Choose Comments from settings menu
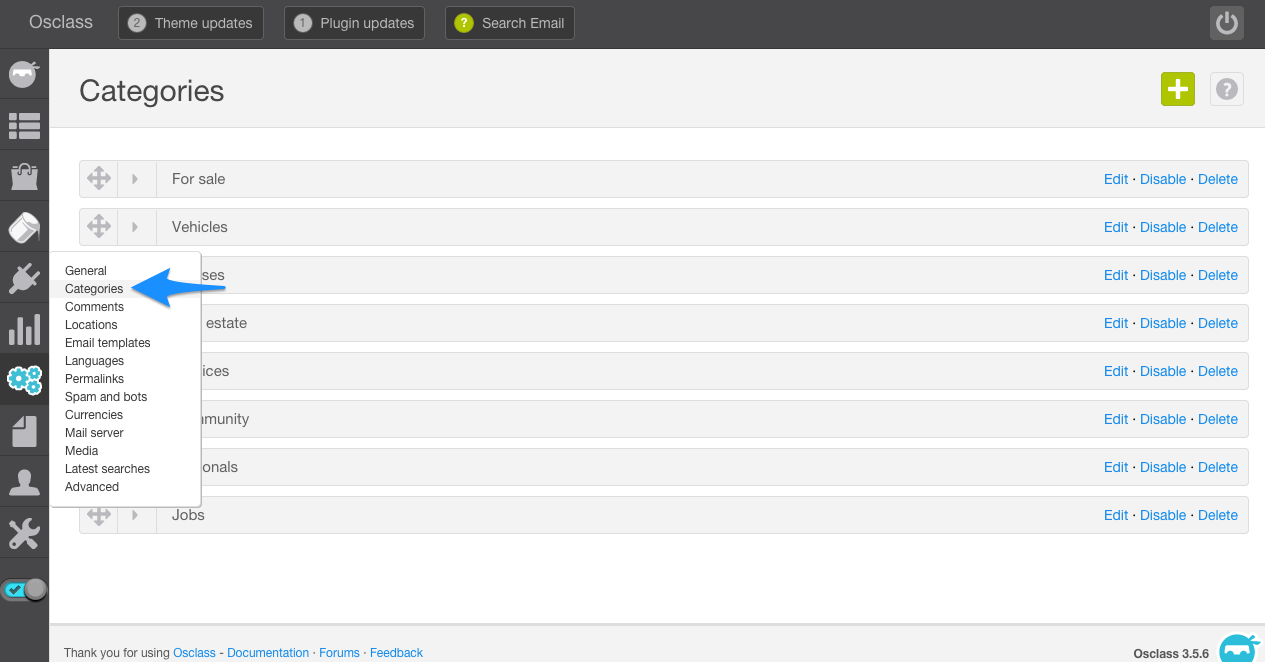 tap(94, 307)
